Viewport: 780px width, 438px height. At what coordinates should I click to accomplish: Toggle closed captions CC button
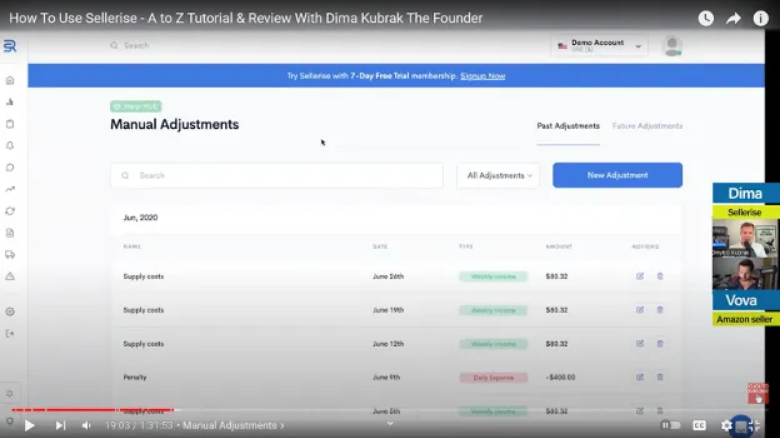(x=699, y=426)
